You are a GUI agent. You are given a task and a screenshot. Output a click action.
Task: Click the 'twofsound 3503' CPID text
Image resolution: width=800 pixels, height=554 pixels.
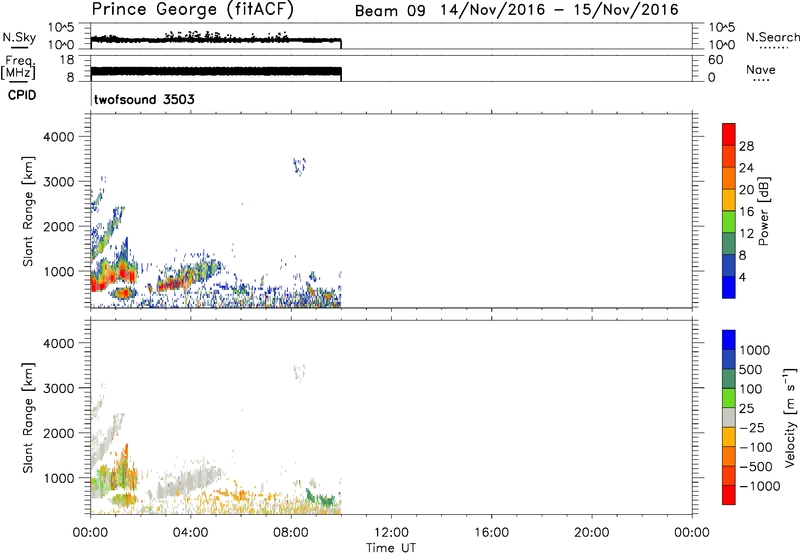(144, 99)
